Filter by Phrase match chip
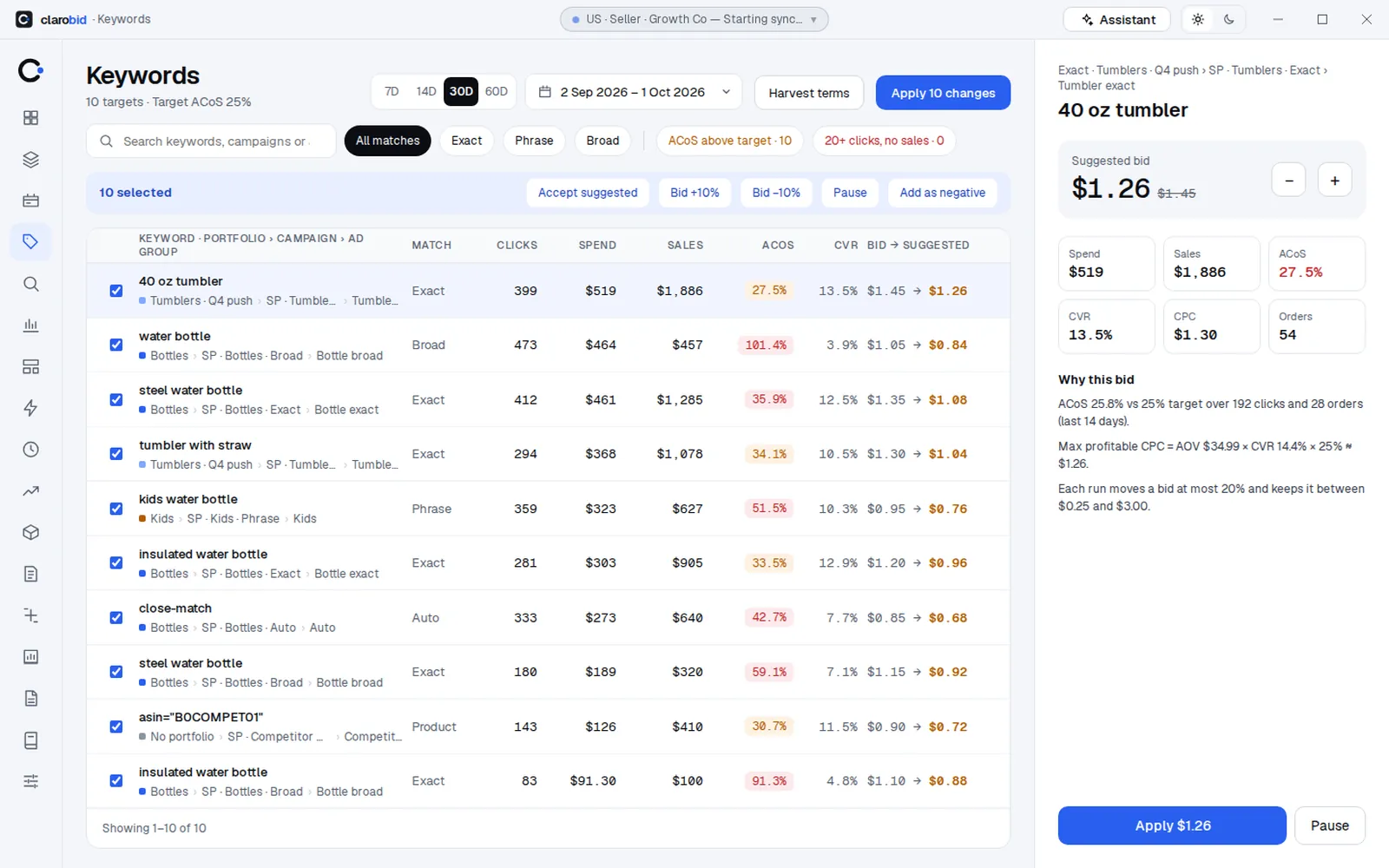The image size is (1389, 868). (x=534, y=141)
